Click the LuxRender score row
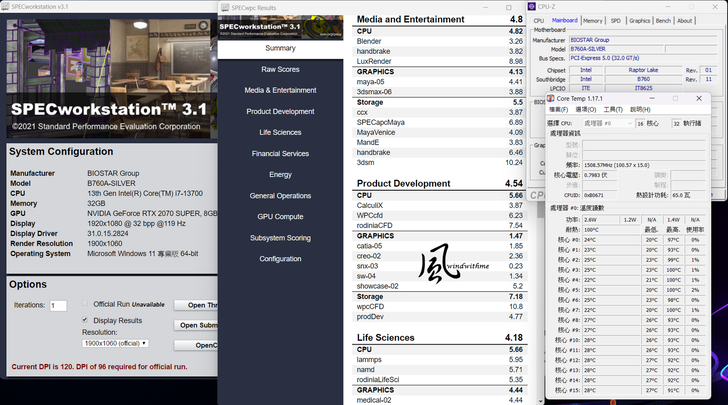The image size is (728, 405). pos(439,61)
